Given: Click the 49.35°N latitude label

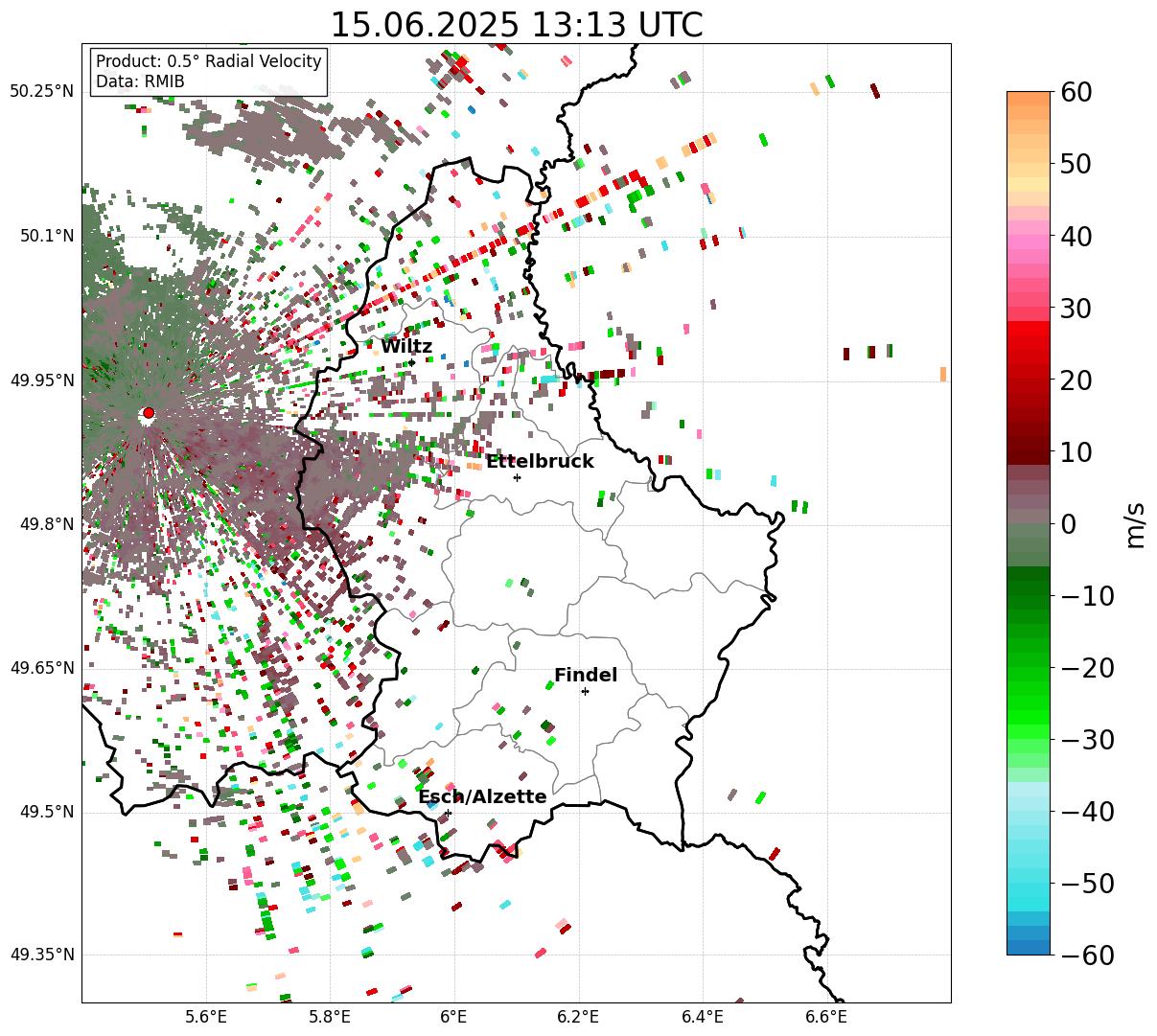Looking at the screenshot, I should pyautogui.click(x=41, y=955).
